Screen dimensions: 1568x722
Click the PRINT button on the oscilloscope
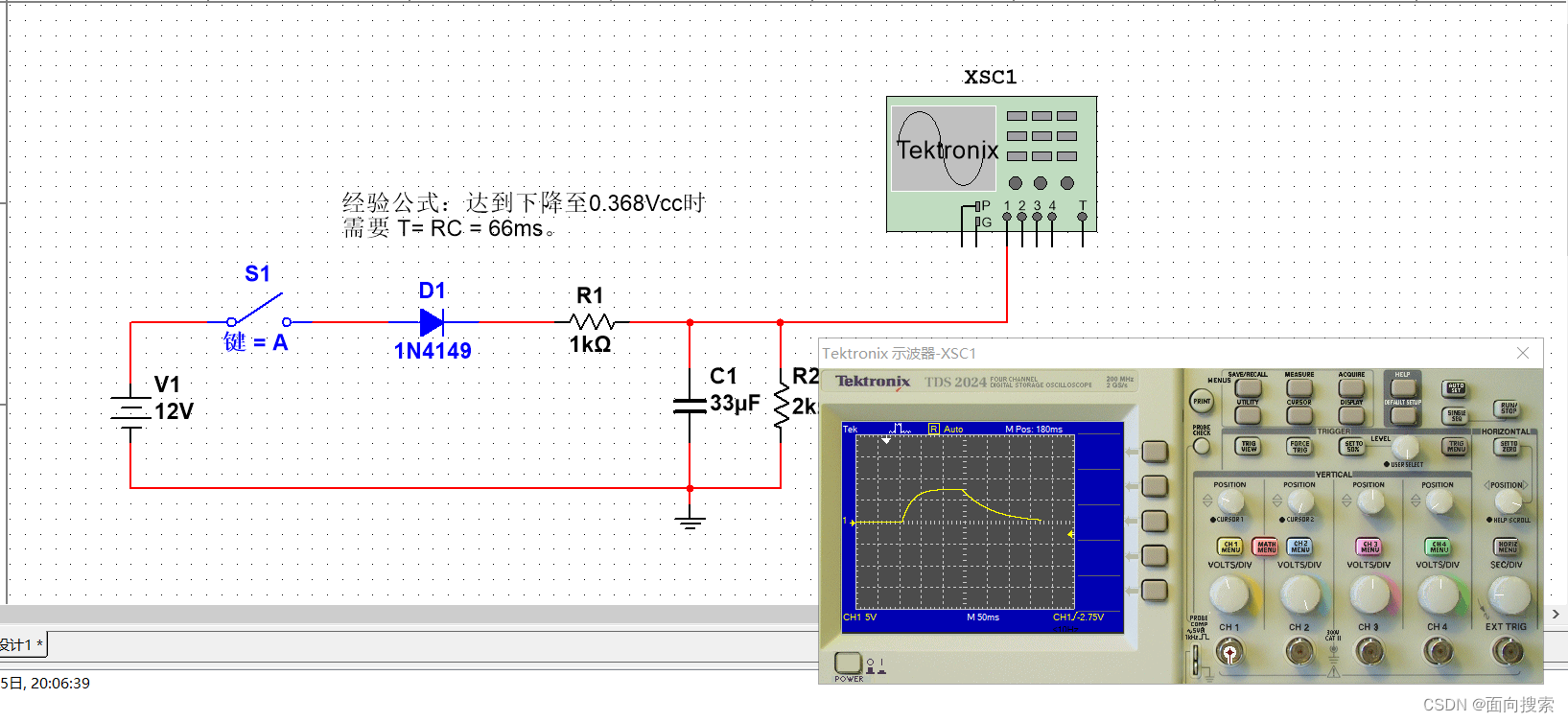click(x=1202, y=401)
